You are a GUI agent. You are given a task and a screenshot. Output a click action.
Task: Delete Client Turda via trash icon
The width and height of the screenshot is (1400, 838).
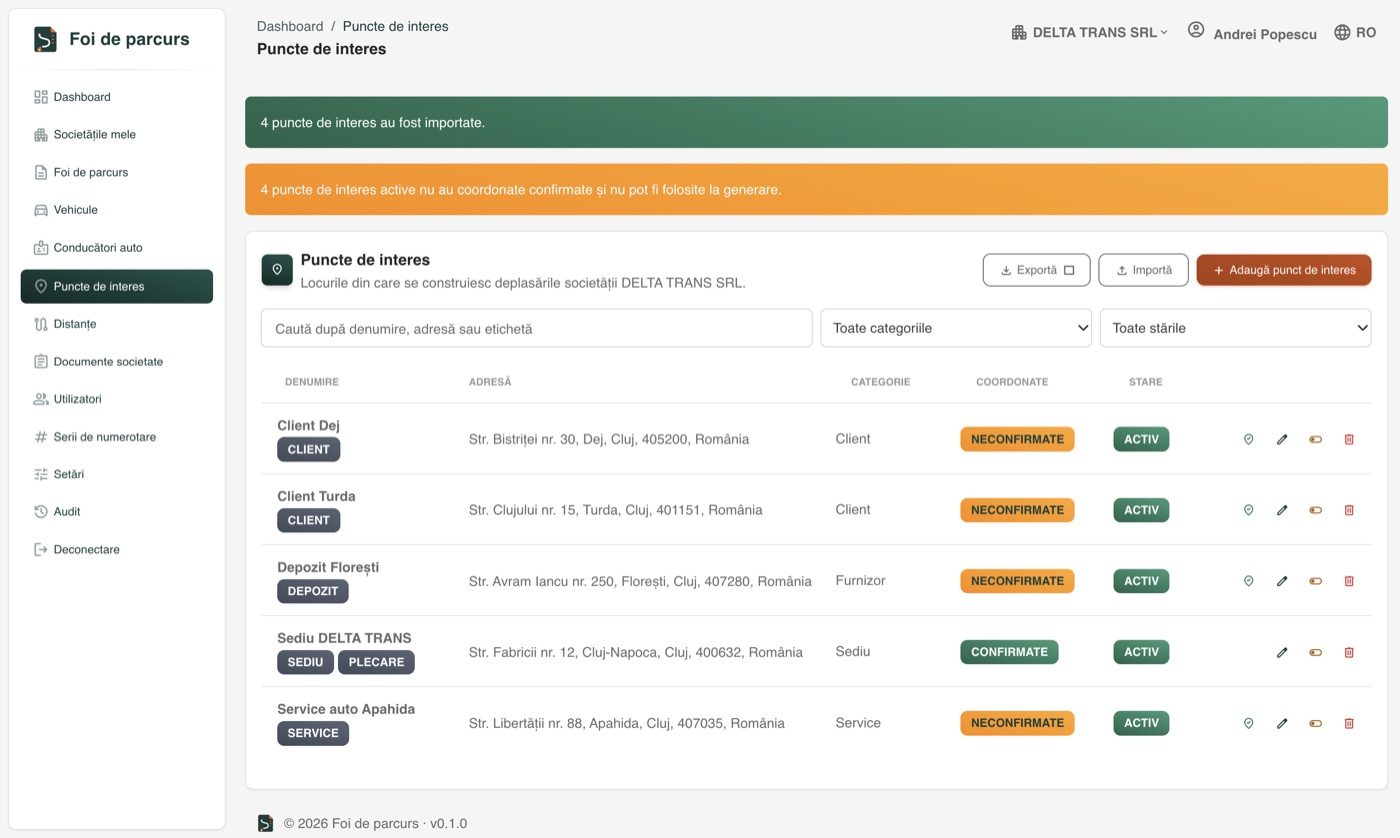click(1349, 510)
